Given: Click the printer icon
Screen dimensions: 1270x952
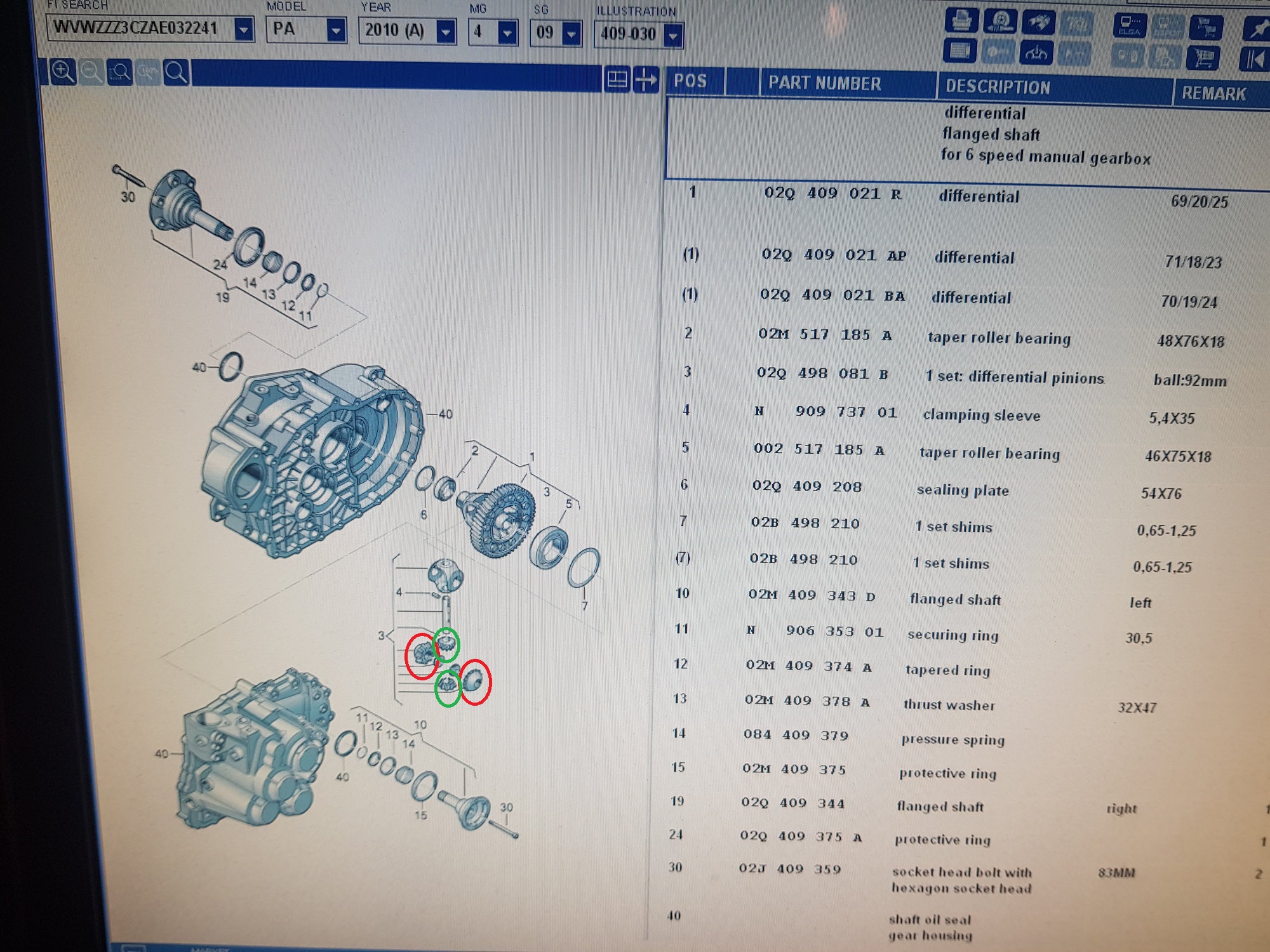Looking at the screenshot, I should click(961, 20).
